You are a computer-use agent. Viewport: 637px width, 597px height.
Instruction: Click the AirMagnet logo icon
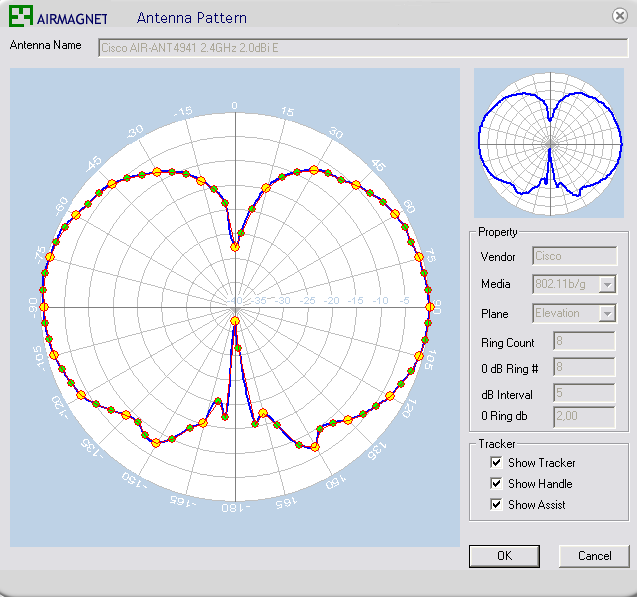click(x=21, y=16)
